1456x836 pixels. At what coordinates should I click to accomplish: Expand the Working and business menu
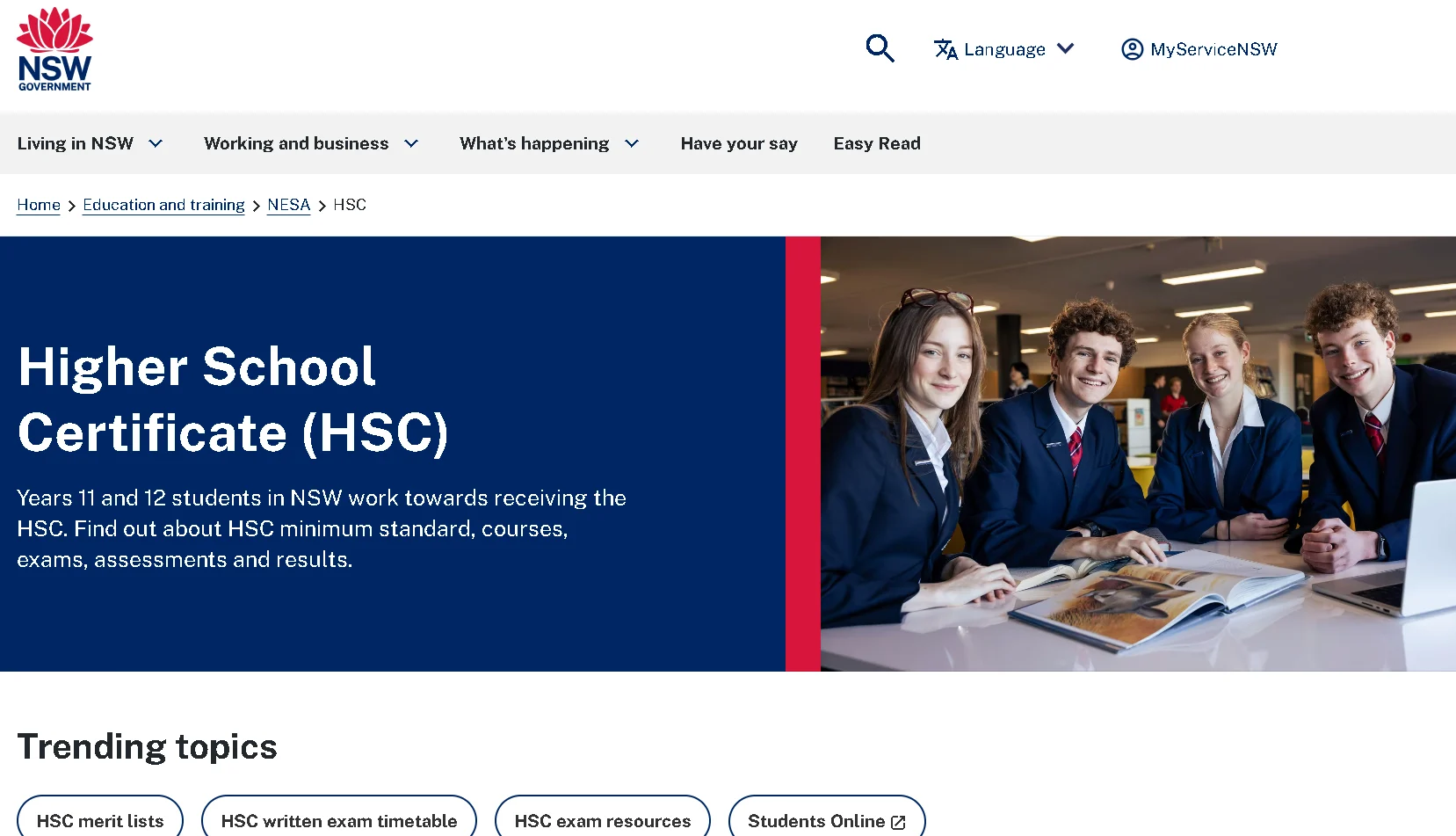pyautogui.click(x=310, y=143)
